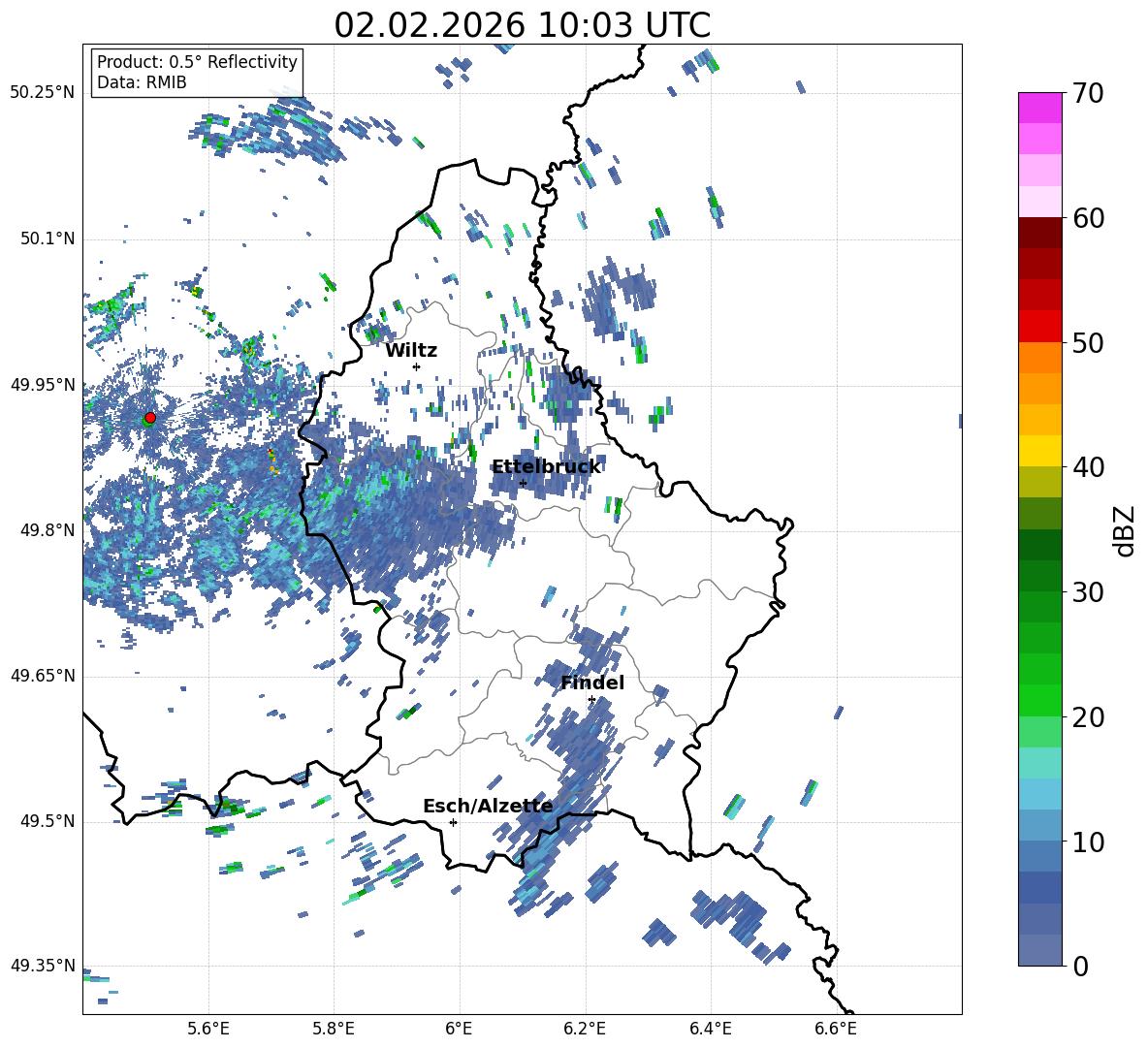The width and height of the screenshot is (1148, 1048).
Task: Click the Esch/Alzette city label
Action: click(x=488, y=806)
